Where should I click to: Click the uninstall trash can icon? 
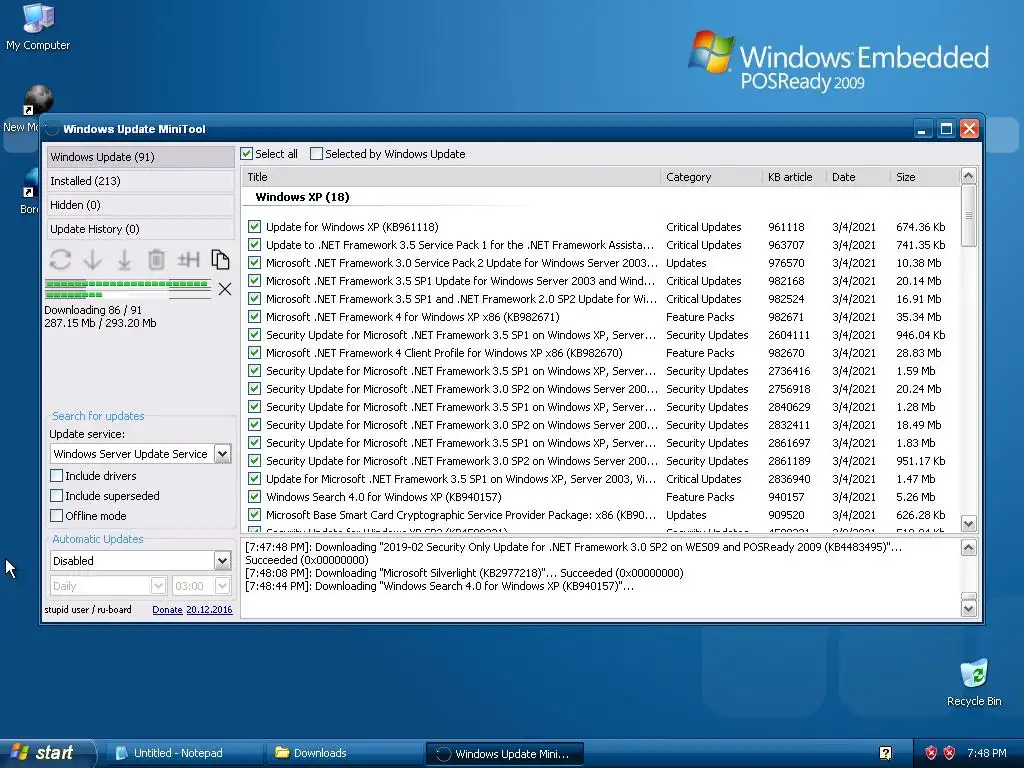(156, 260)
